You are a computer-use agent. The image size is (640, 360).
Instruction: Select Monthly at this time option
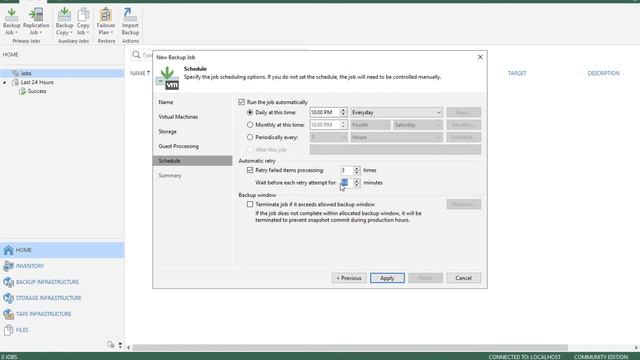[x=250, y=124]
